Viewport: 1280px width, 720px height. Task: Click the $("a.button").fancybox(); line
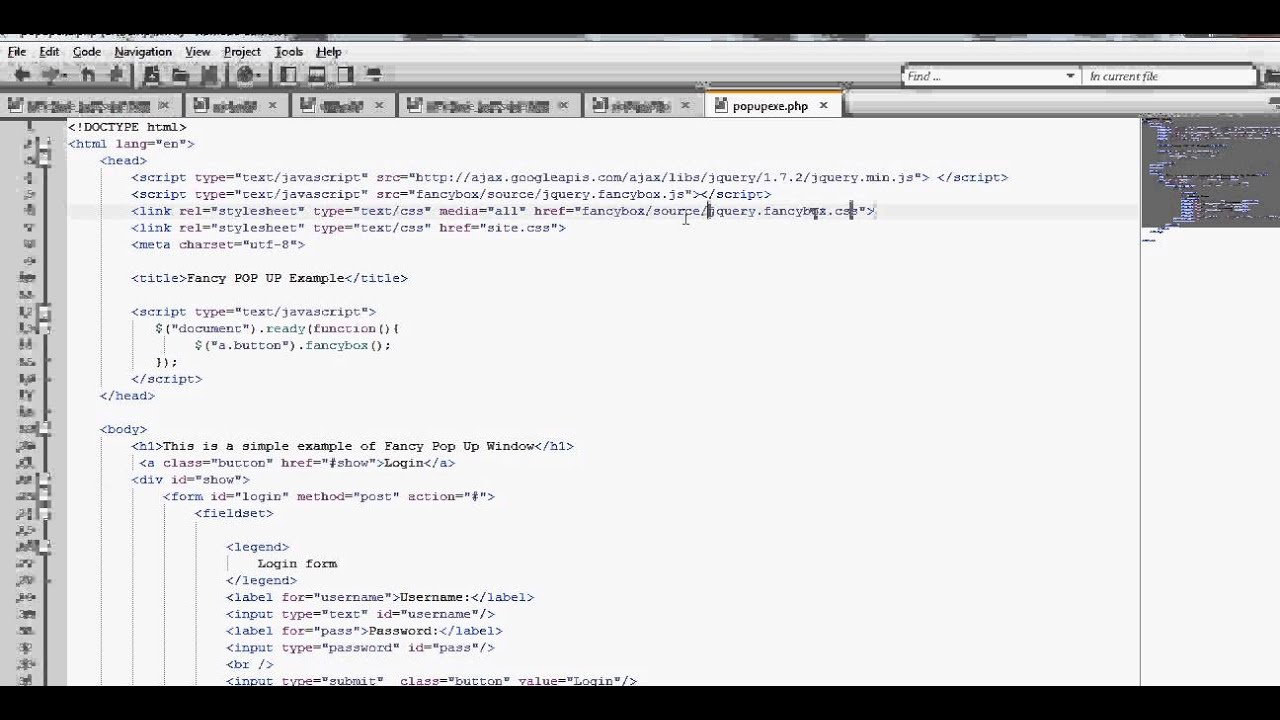(292, 345)
